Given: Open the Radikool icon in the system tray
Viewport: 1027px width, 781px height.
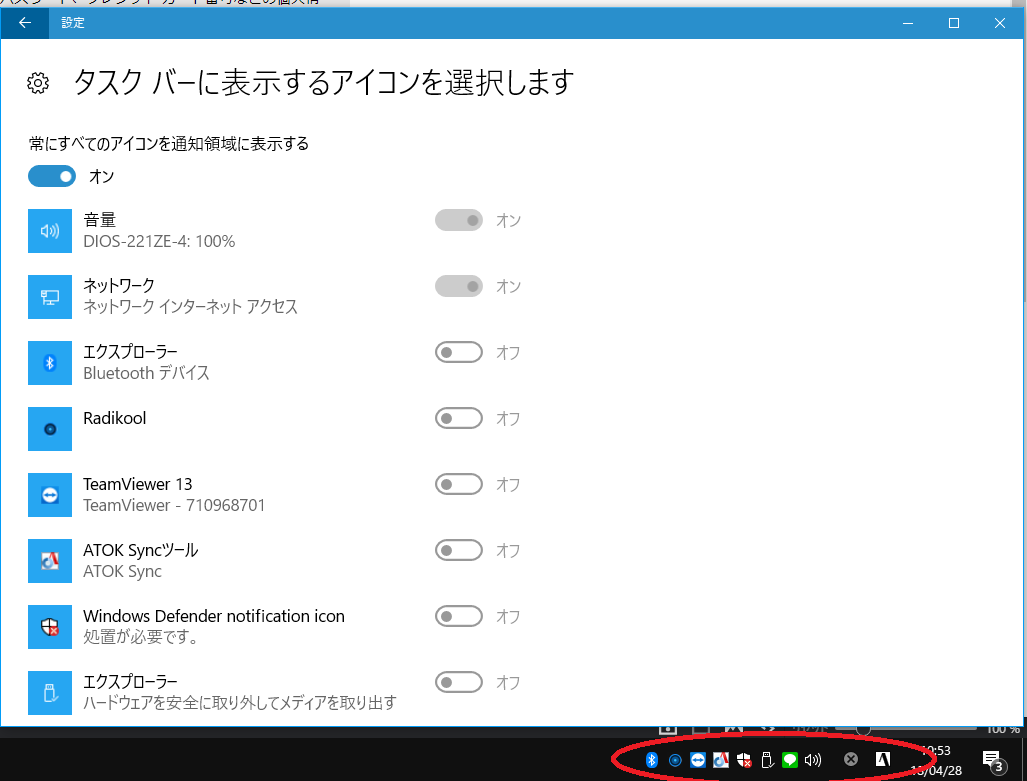Looking at the screenshot, I should 675,760.
